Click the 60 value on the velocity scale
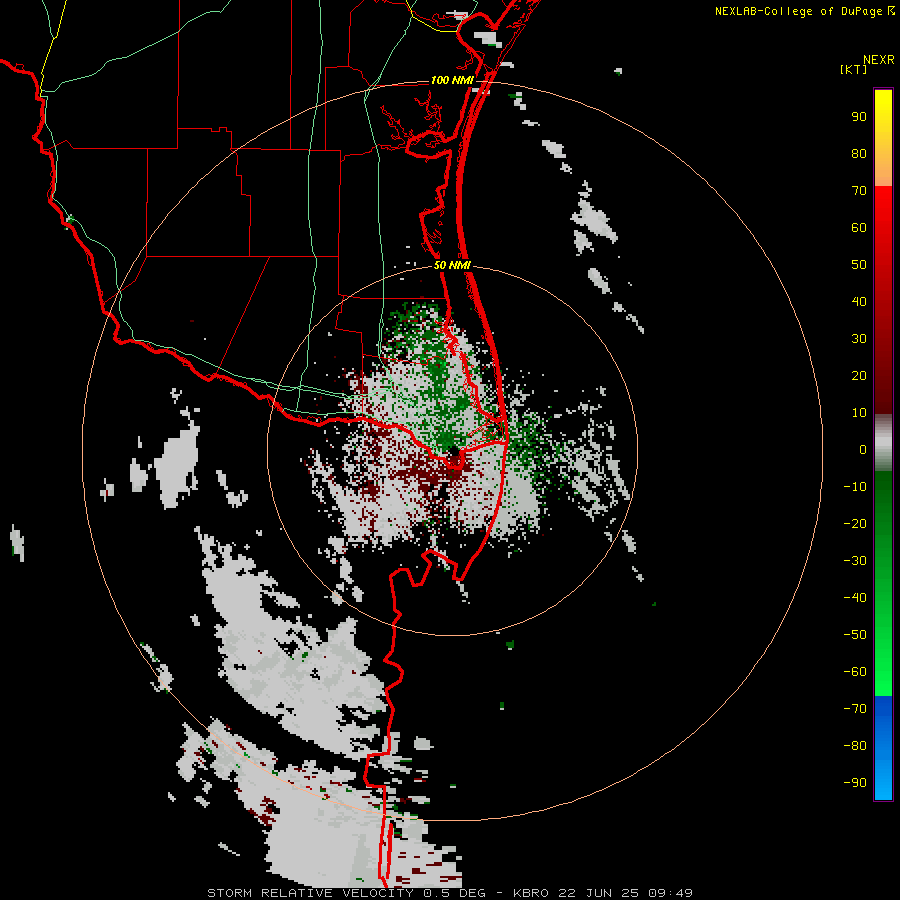This screenshot has width=900, height=900. click(859, 228)
